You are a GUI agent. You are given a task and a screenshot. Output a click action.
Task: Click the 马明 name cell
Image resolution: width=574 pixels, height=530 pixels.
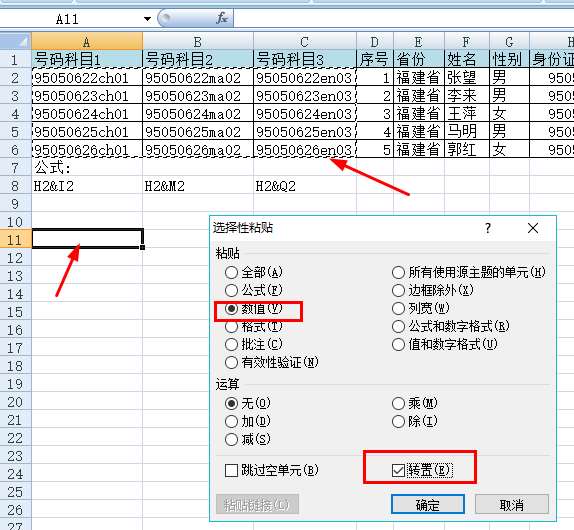tap(466, 131)
